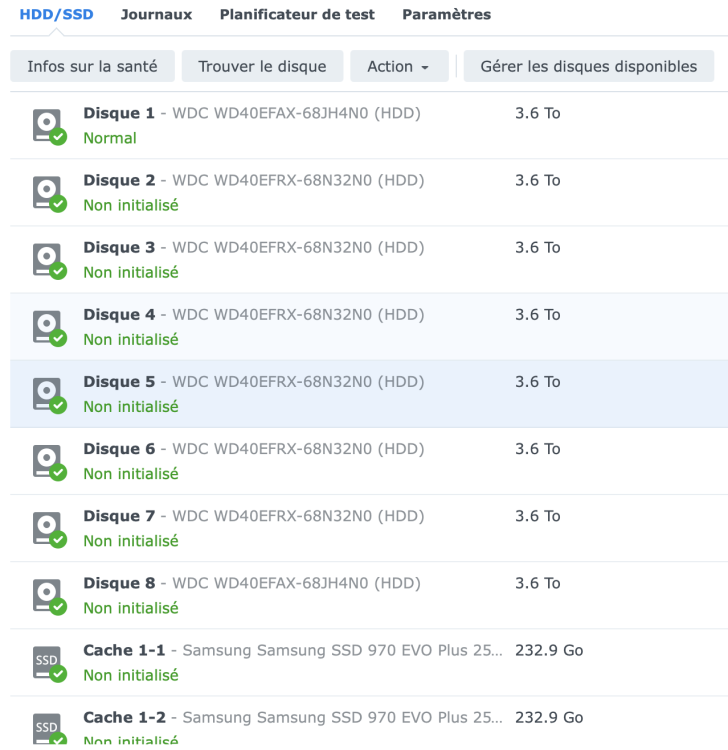Image resolution: width=728 pixels, height=750 pixels.
Task: Switch to the Journaux tab
Action: pos(156,15)
